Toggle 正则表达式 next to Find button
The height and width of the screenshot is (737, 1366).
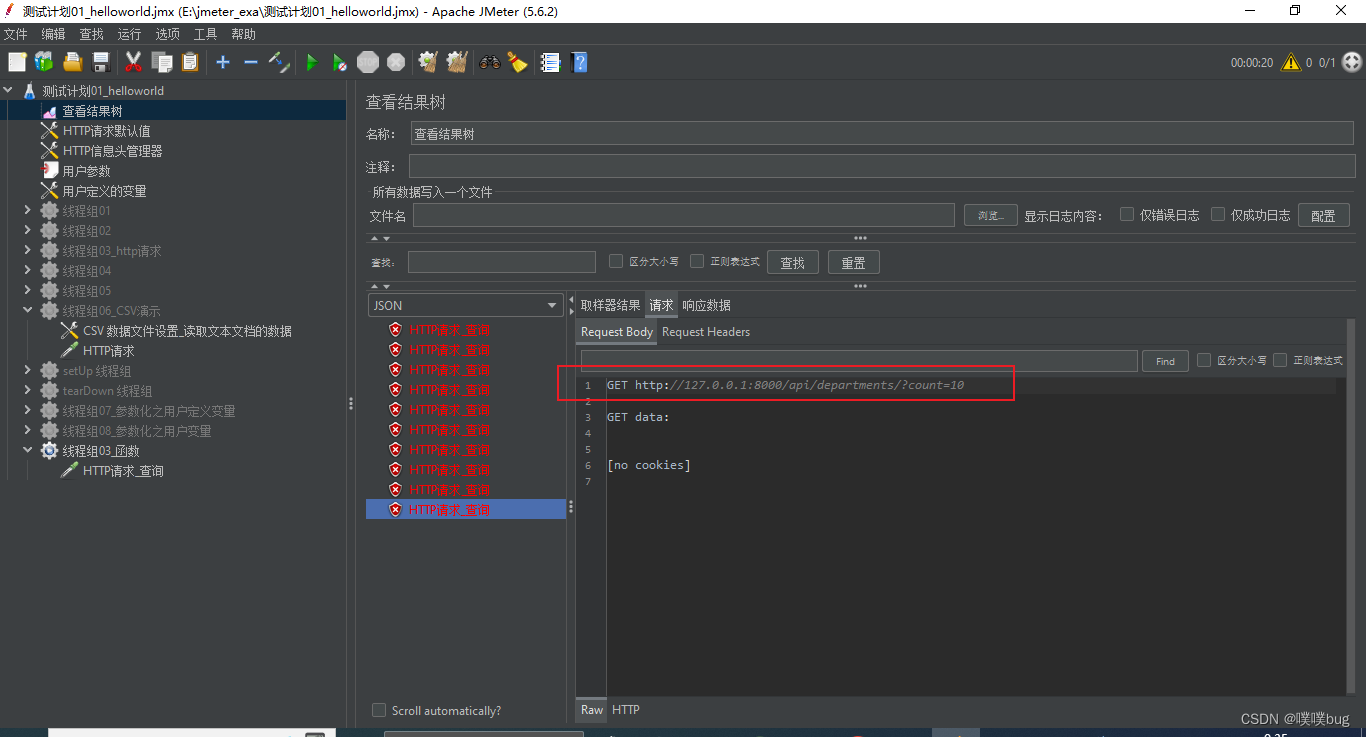coord(1280,360)
